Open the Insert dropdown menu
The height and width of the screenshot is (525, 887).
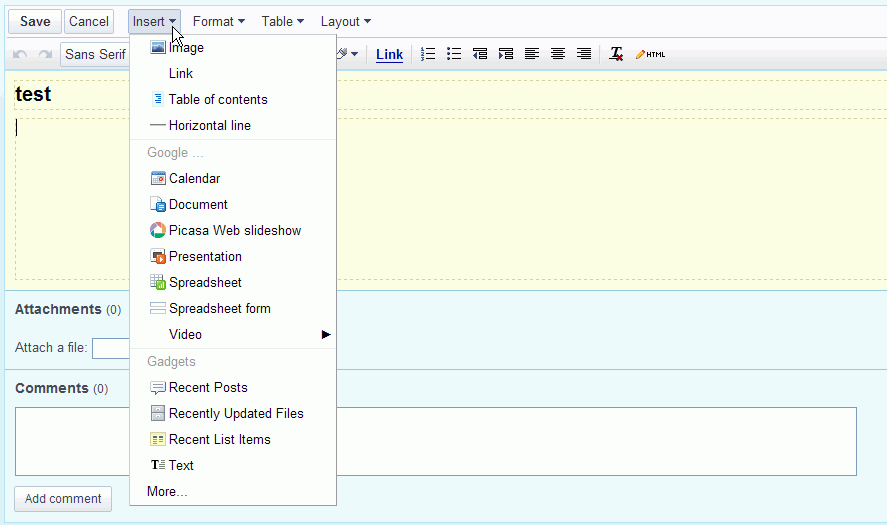point(154,21)
